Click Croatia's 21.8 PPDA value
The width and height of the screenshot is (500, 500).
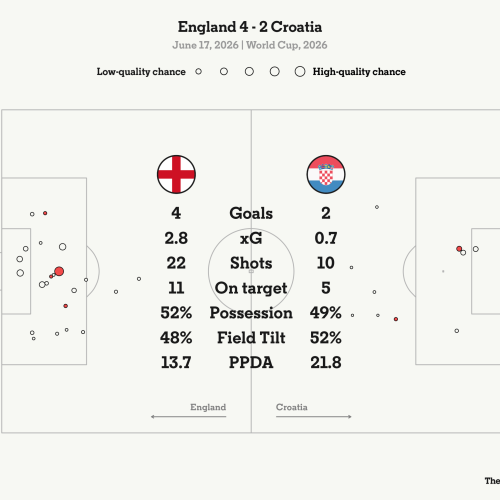(x=326, y=363)
